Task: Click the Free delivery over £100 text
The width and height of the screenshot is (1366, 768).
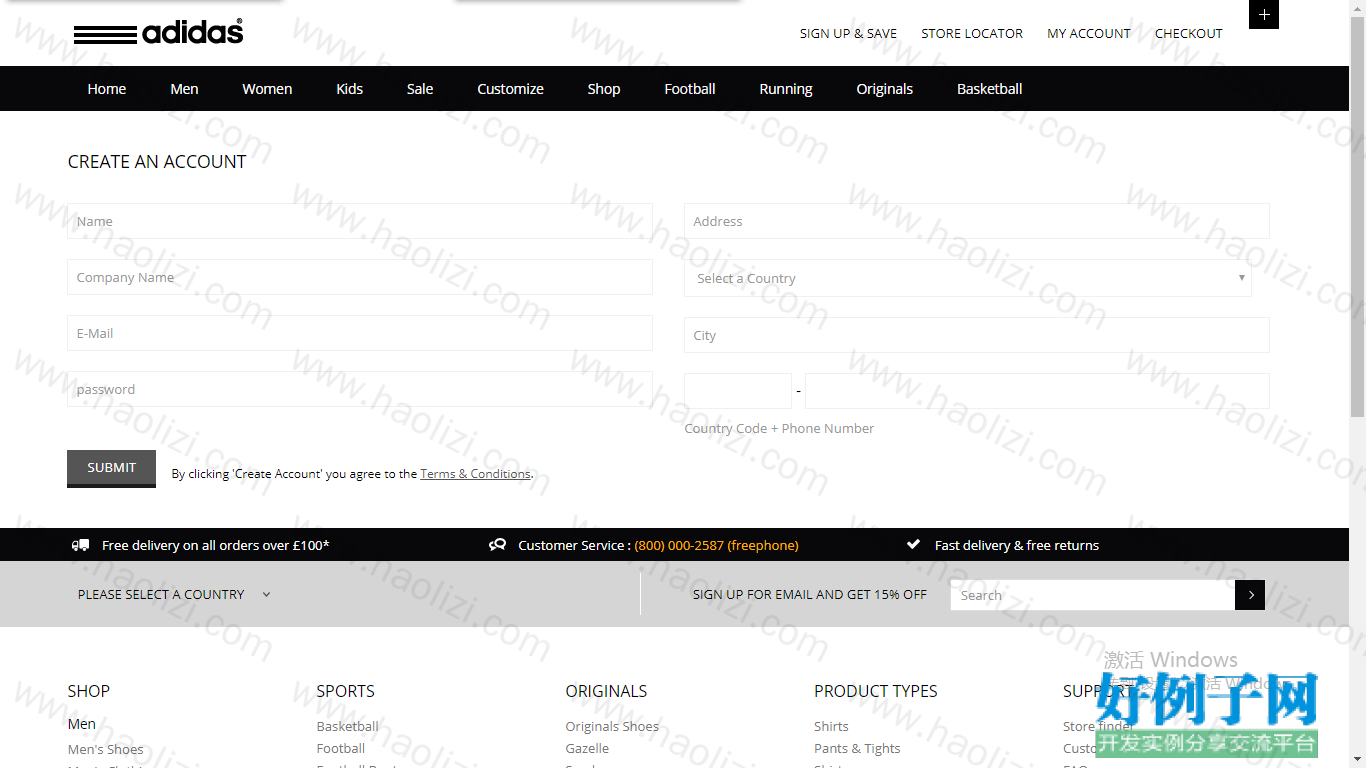Action: coord(215,545)
